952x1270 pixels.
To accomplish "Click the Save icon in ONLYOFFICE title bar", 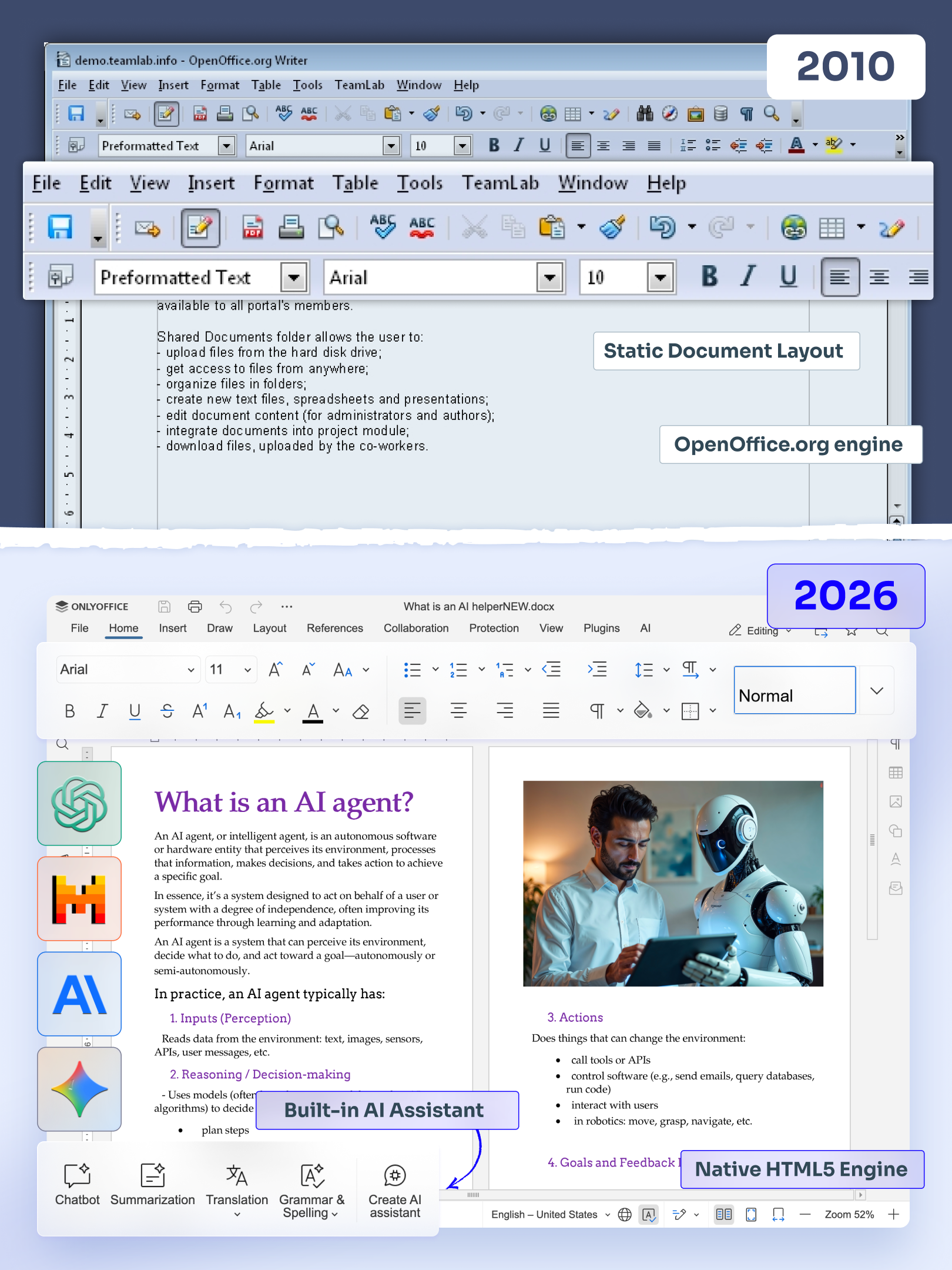I will 165,606.
